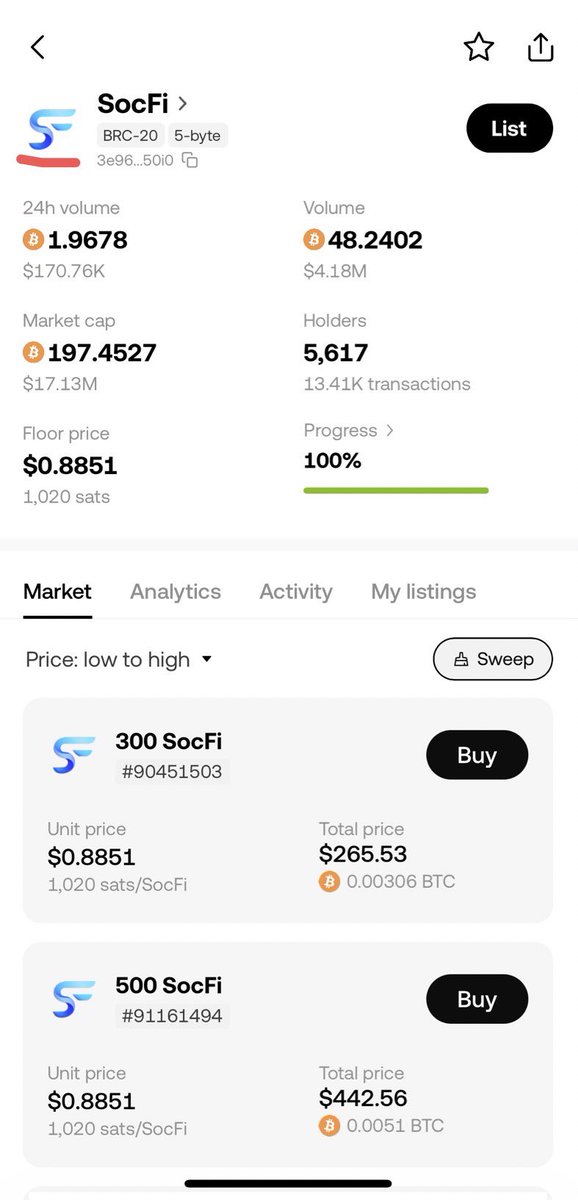Tap the Sweep button

[x=492, y=659]
